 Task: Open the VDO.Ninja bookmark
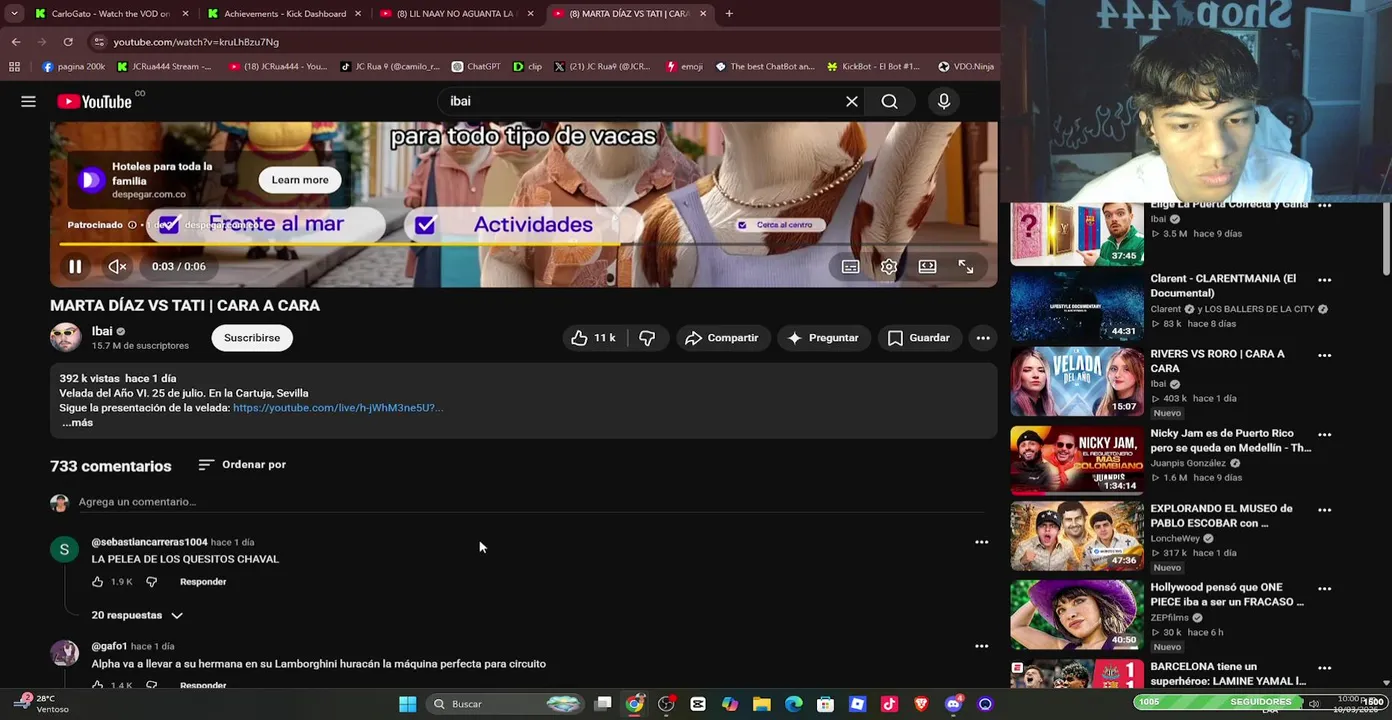(x=965, y=67)
